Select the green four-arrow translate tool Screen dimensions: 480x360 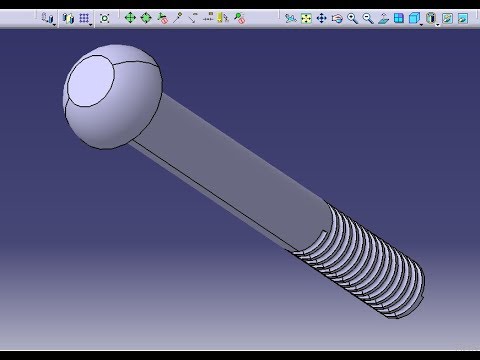coord(130,18)
